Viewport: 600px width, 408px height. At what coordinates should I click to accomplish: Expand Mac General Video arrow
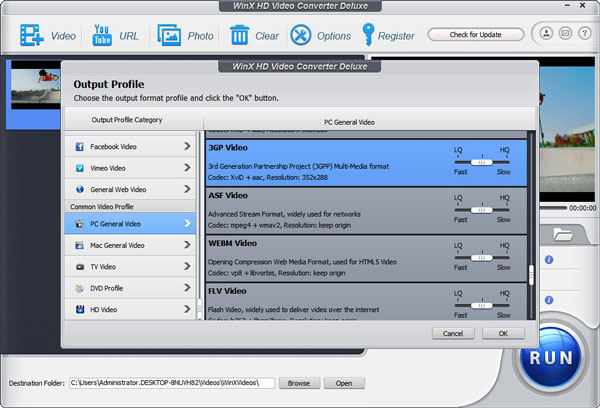187,245
